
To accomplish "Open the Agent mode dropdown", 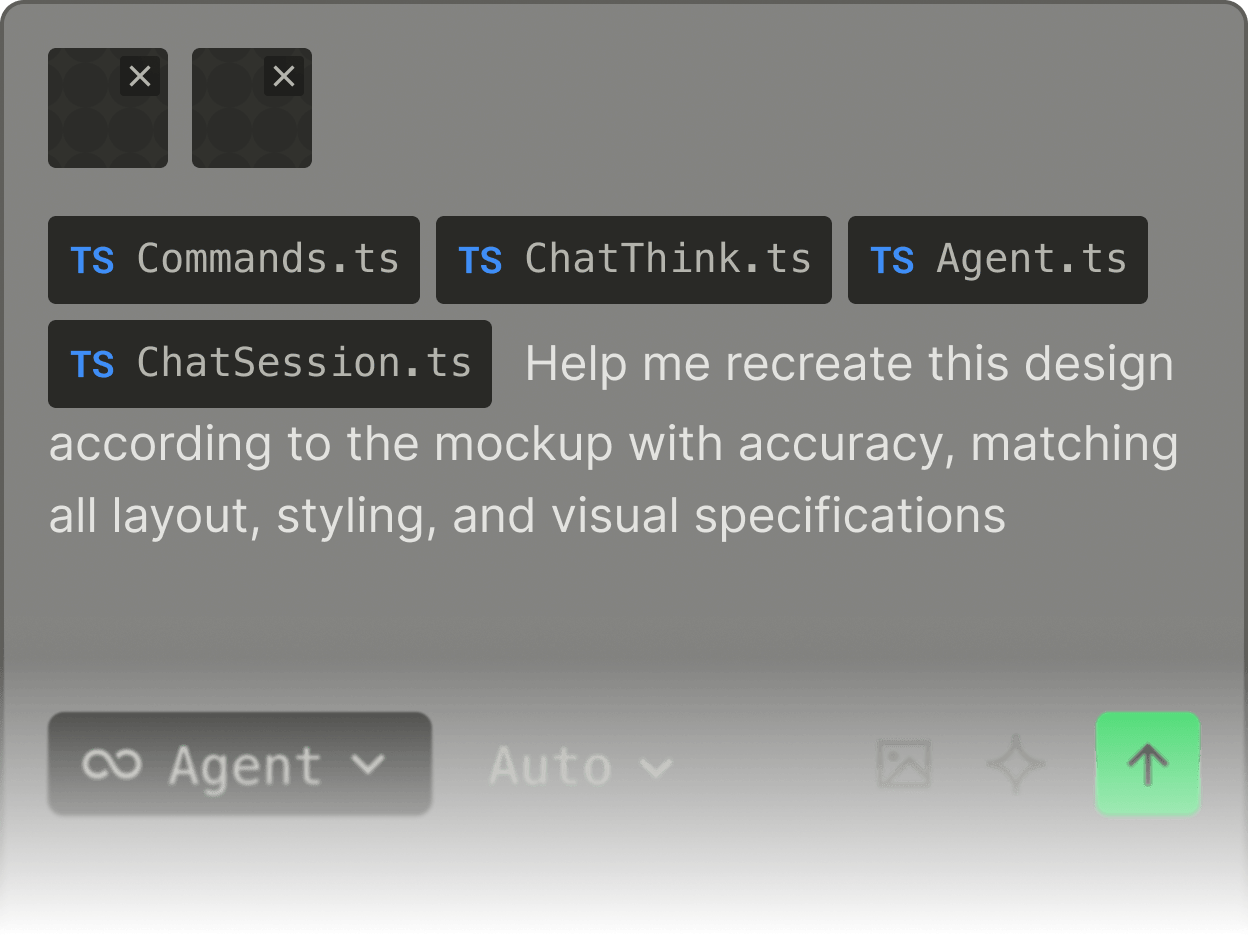I will (x=240, y=765).
